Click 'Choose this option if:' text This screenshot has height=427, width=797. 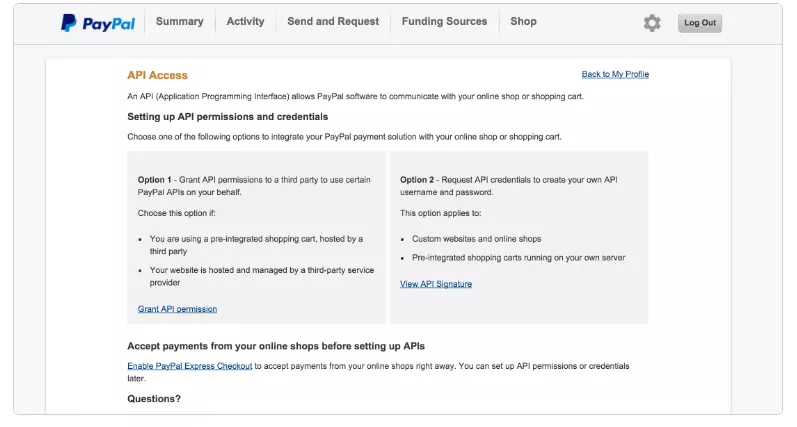tap(176, 213)
